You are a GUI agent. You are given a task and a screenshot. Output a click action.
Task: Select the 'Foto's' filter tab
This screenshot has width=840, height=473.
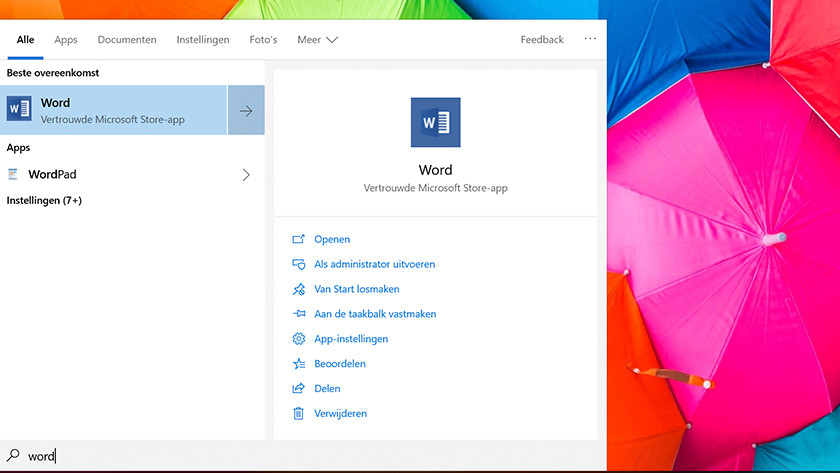point(263,40)
